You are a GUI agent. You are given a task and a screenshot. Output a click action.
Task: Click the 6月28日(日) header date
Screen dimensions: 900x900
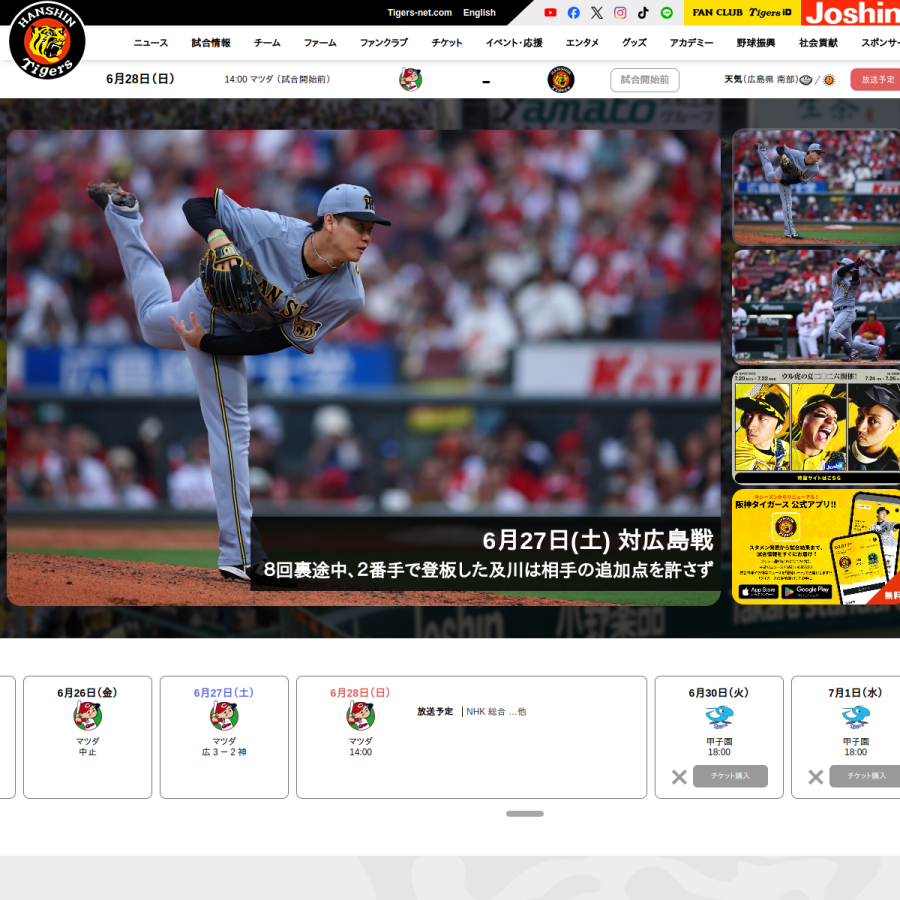(x=140, y=79)
